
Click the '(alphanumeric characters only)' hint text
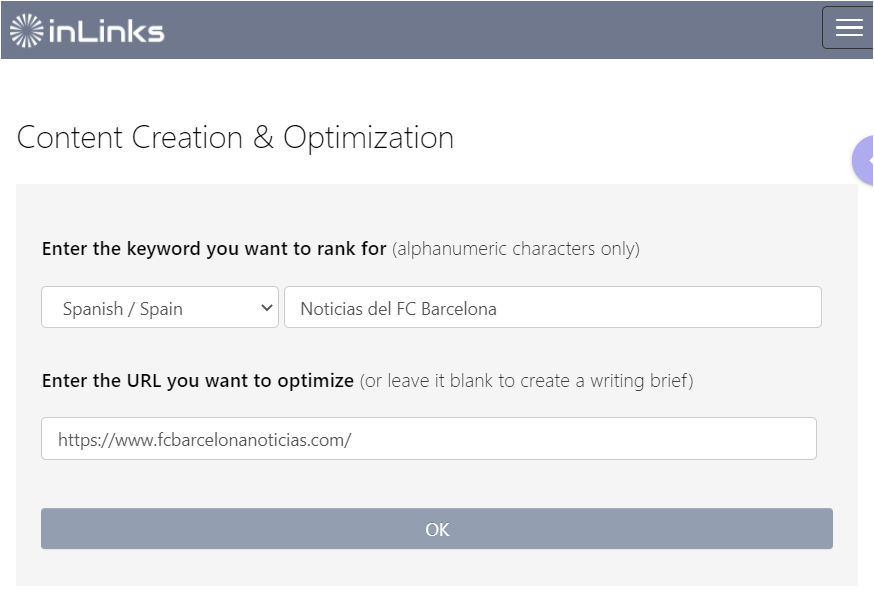tap(516, 249)
